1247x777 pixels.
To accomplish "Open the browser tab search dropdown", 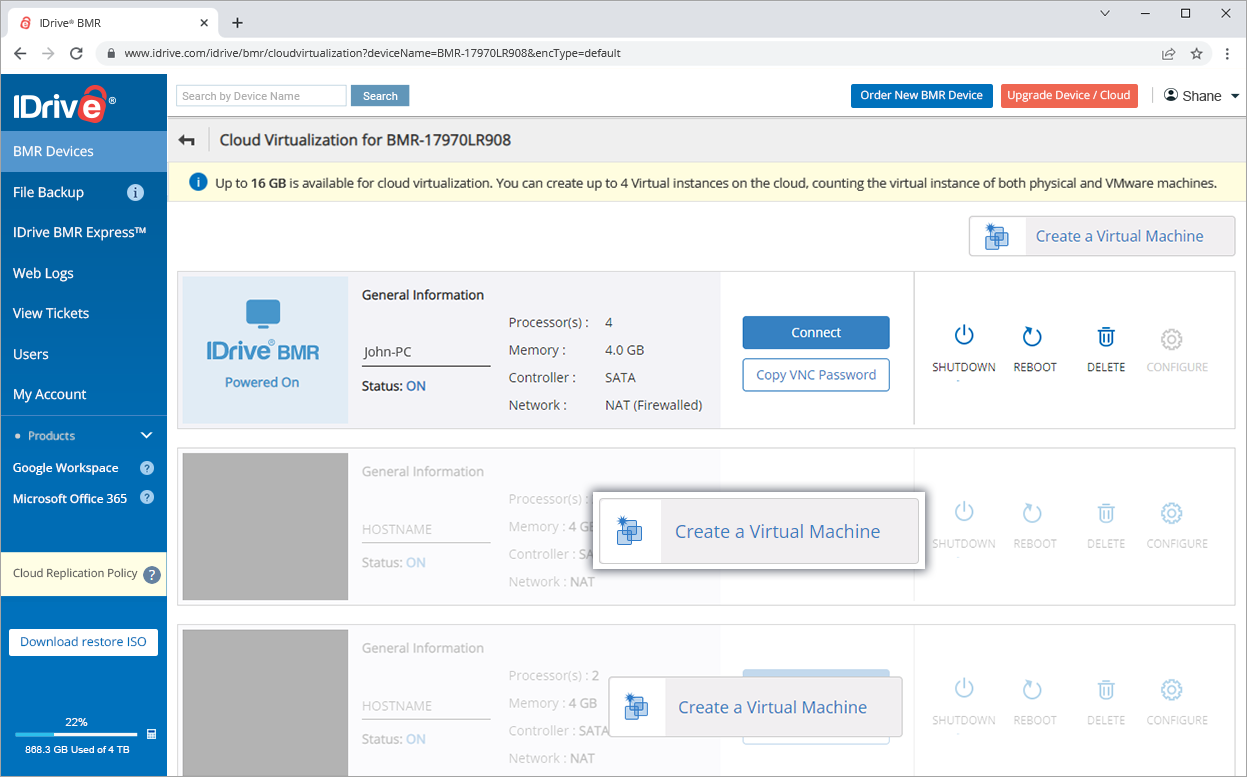I will (1105, 14).
